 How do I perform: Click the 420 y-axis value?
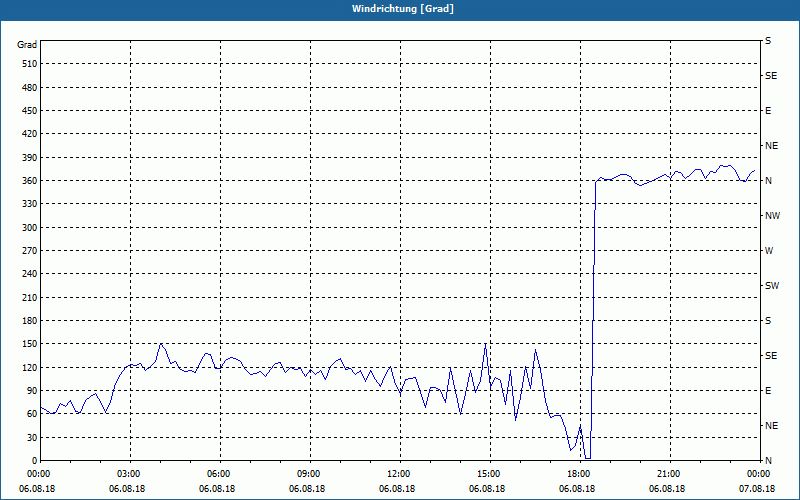point(30,134)
